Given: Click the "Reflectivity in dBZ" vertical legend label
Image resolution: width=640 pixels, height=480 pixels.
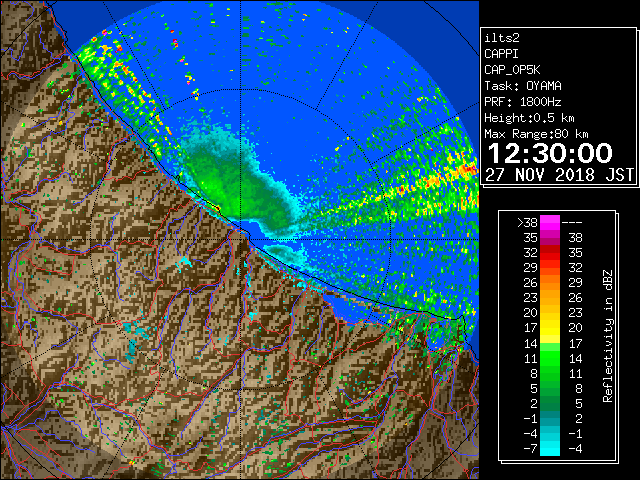Looking at the screenshot, I should pyautogui.click(x=608, y=336).
